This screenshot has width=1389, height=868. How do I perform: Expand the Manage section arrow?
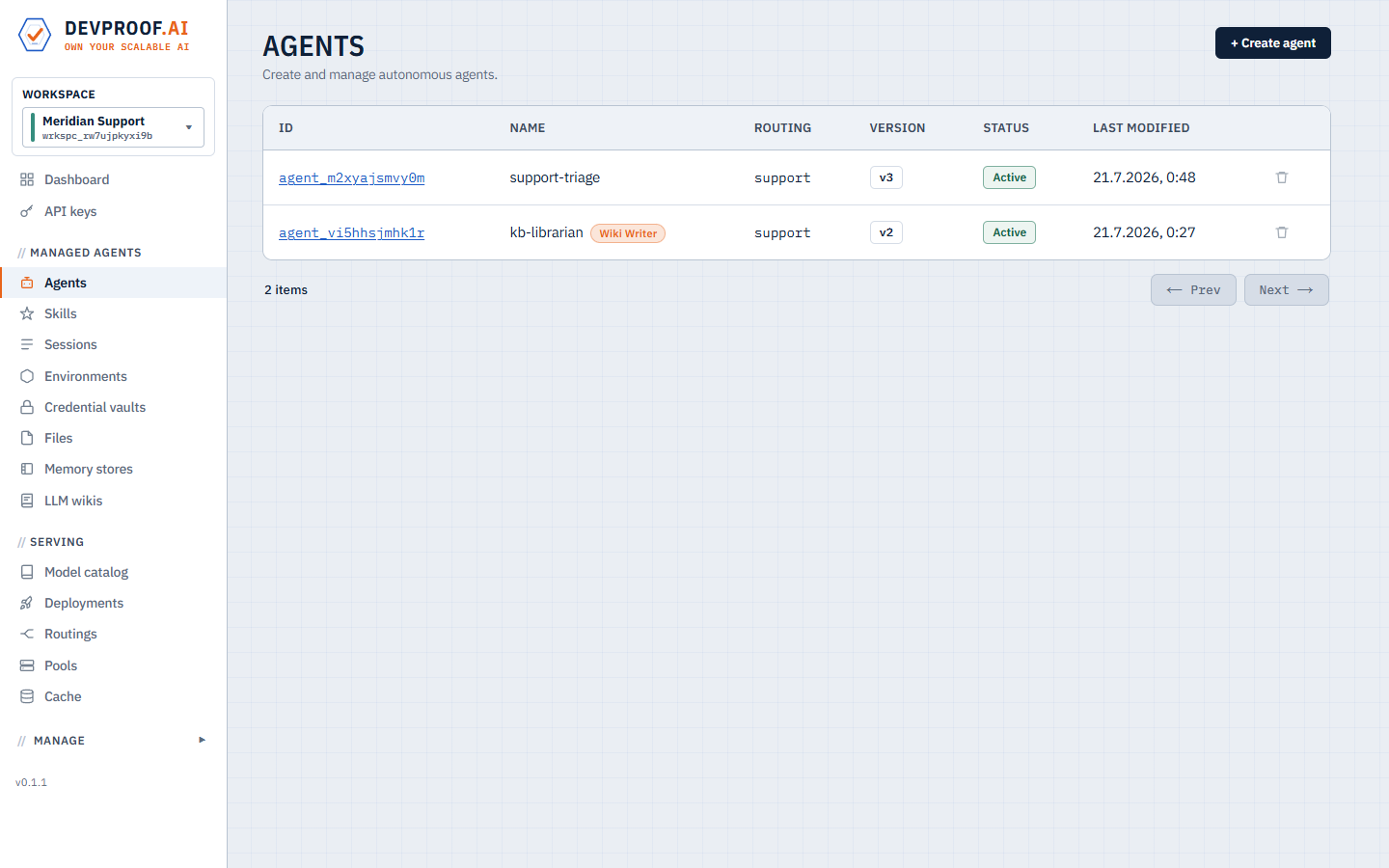coord(202,740)
